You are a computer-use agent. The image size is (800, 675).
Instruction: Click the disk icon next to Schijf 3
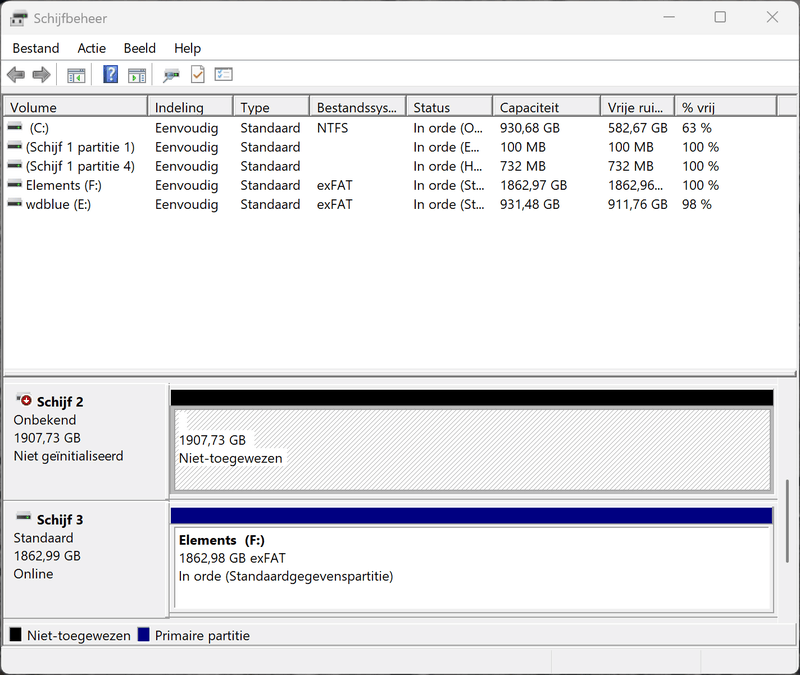(x=23, y=517)
